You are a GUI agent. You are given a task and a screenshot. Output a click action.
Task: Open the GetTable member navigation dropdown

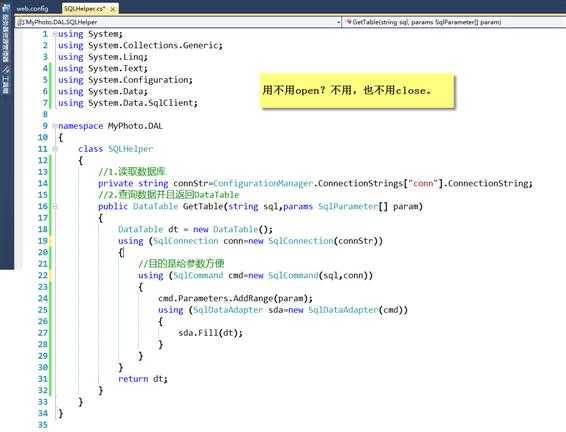454,22
